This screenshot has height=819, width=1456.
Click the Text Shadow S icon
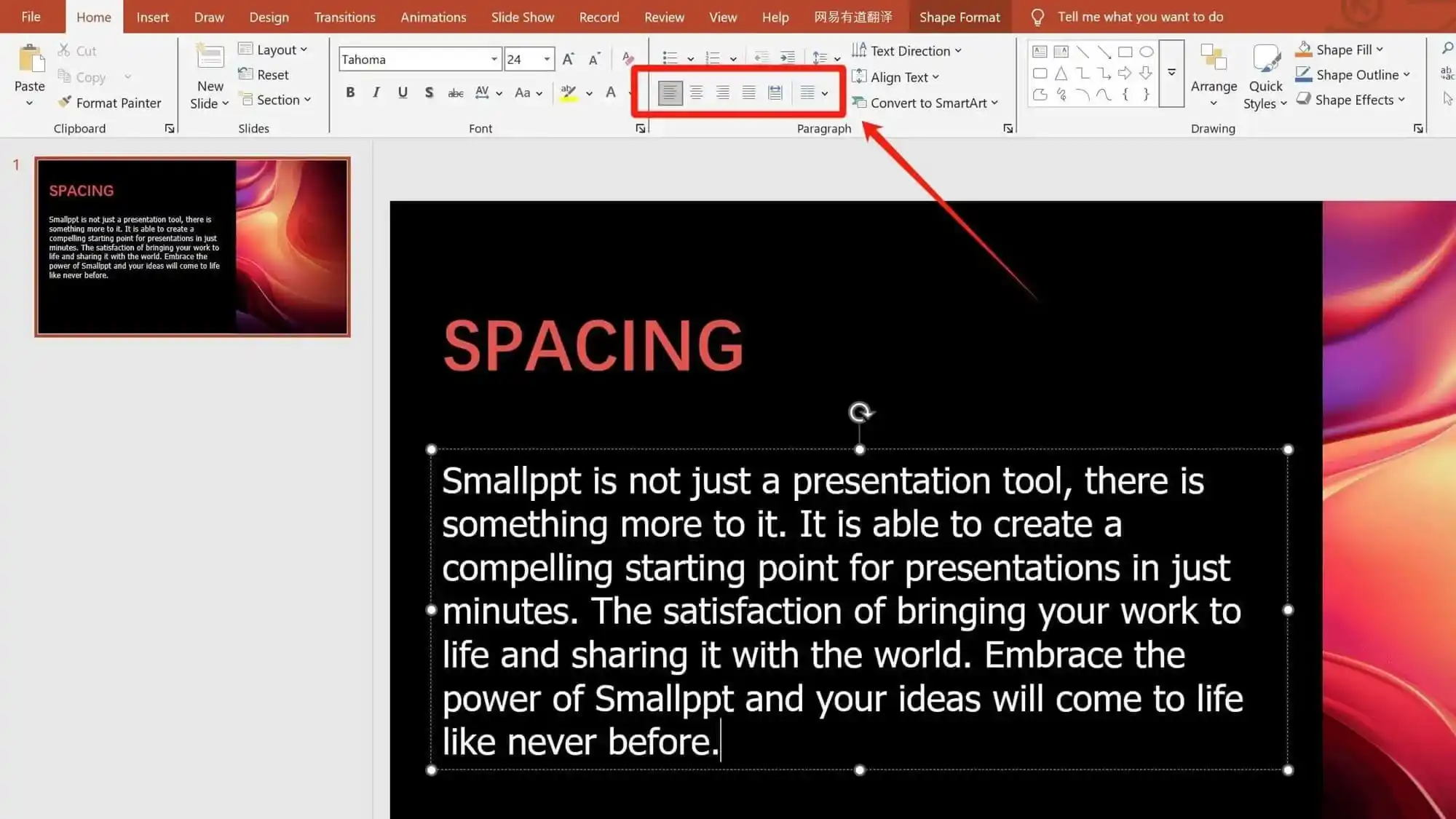[429, 92]
